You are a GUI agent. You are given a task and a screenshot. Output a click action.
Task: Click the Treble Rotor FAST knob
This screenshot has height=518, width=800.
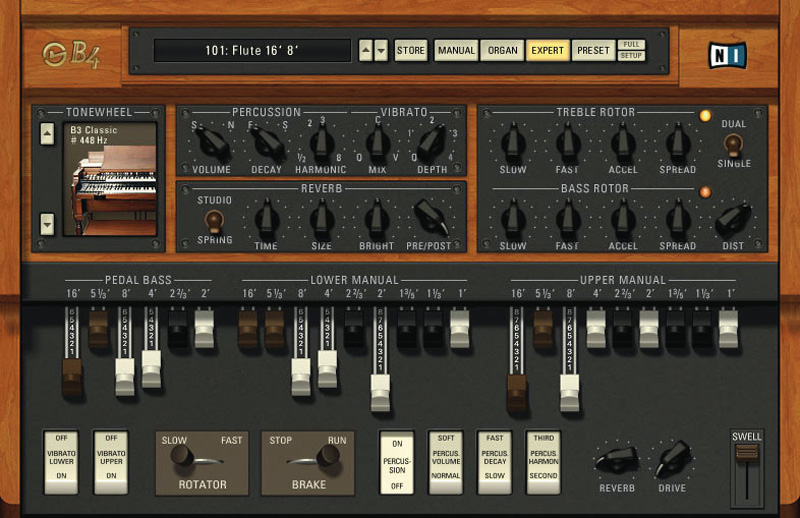click(567, 142)
